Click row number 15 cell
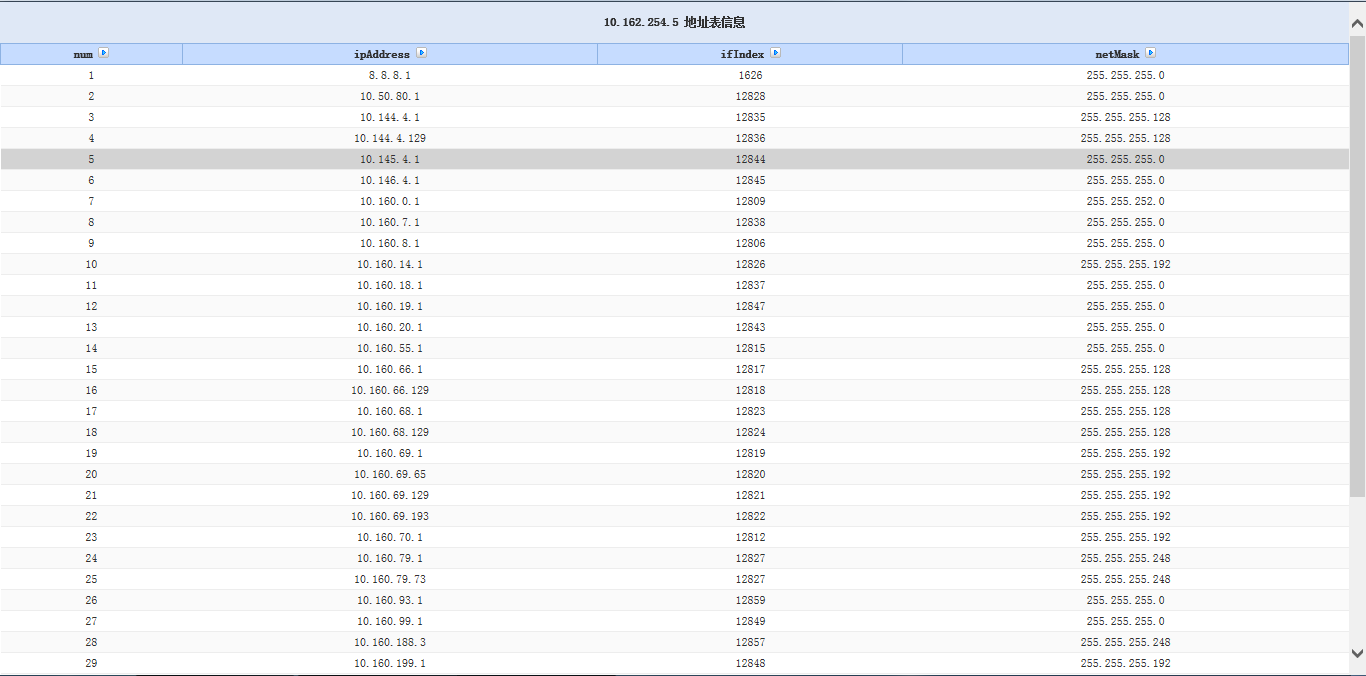This screenshot has width=1366, height=676. tap(91, 369)
